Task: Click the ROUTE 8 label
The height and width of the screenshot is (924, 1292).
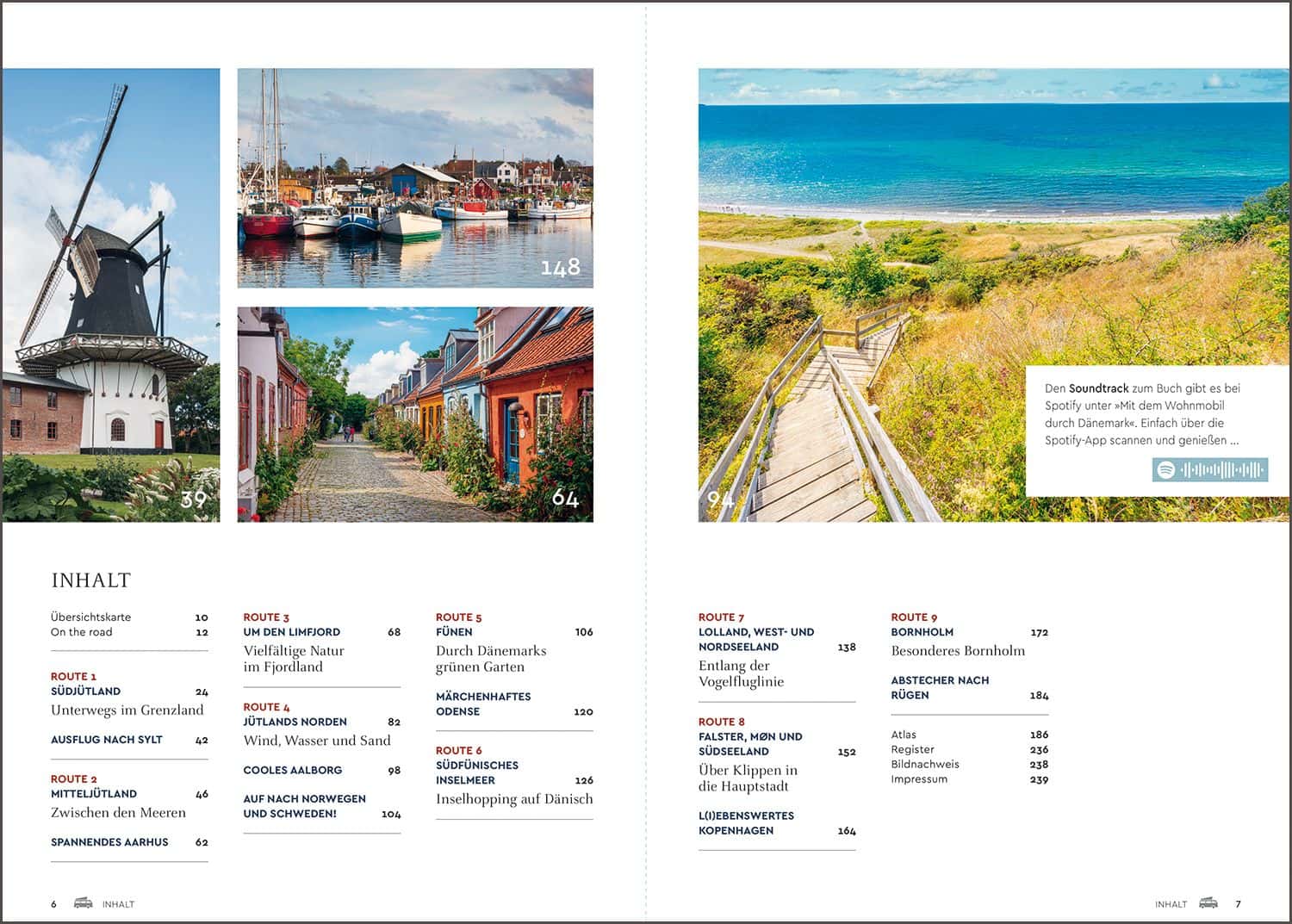Action: tap(721, 722)
